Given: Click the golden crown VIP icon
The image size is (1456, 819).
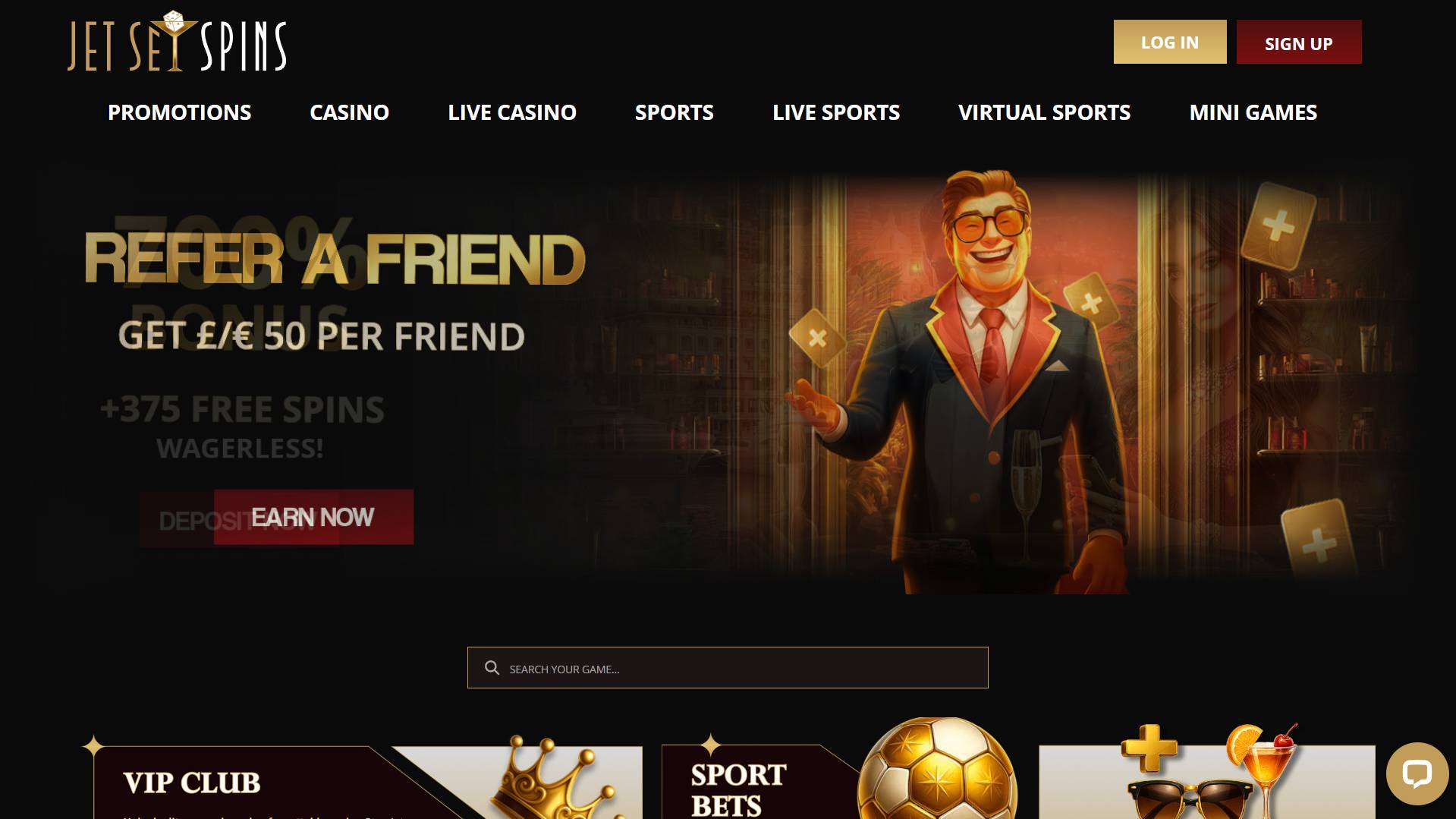Looking at the screenshot, I should pyautogui.click(x=552, y=776).
